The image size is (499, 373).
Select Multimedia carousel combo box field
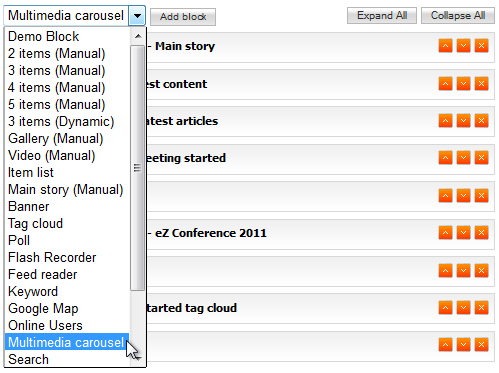point(74,16)
